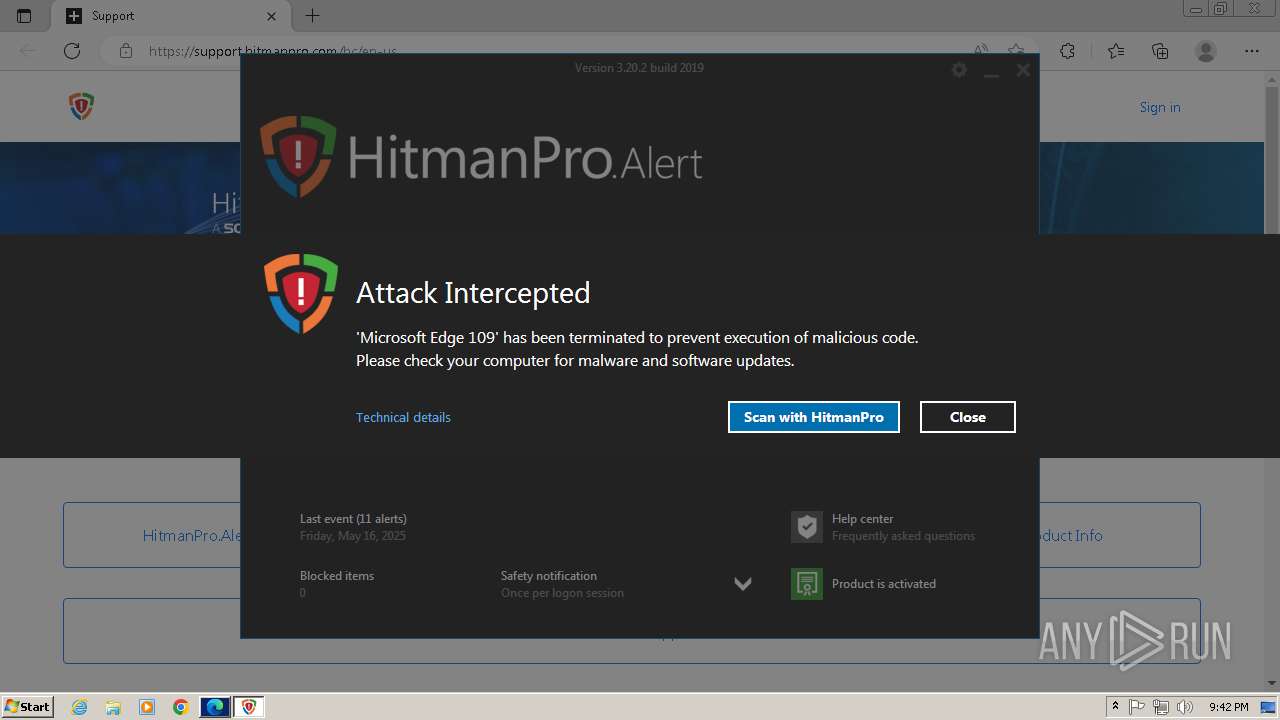Add this page to favorites star
The height and width of the screenshot is (720, 1280).
pyautogui.click(x=1016, y=51)
